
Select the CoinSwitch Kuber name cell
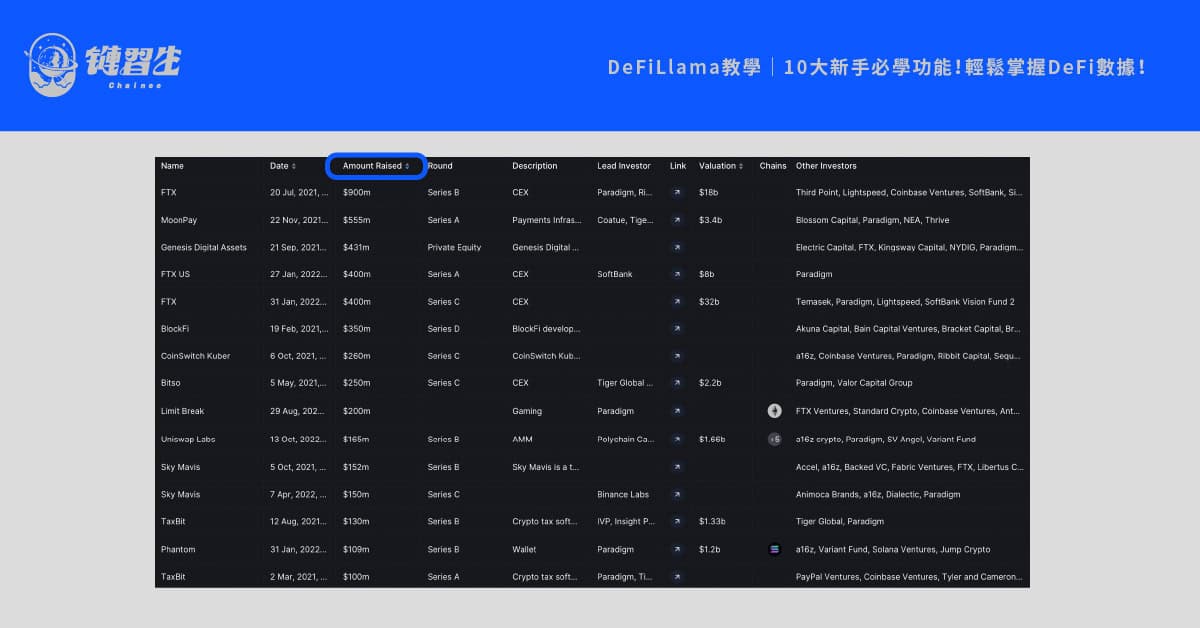(x=196, y=356)
